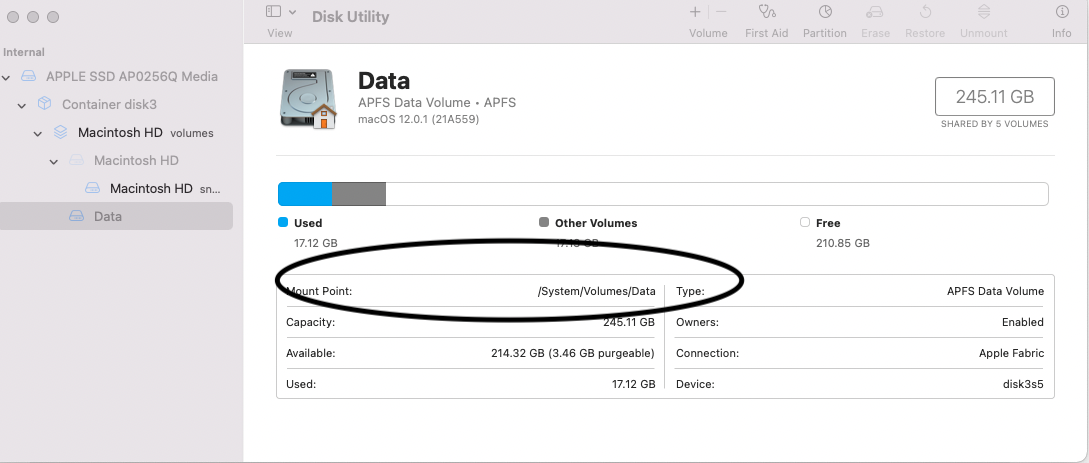Click the gray Other Volumes legend swatch
The width and height of the screenshot is (1089, 463).
tap(544, 222)
